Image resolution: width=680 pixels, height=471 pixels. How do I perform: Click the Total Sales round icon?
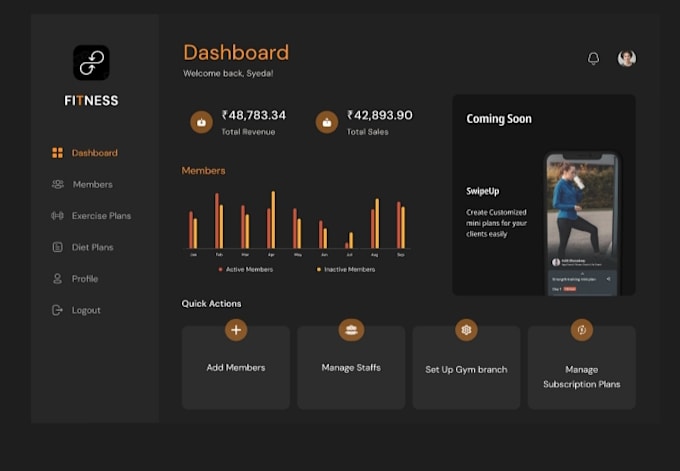point(327,122)
